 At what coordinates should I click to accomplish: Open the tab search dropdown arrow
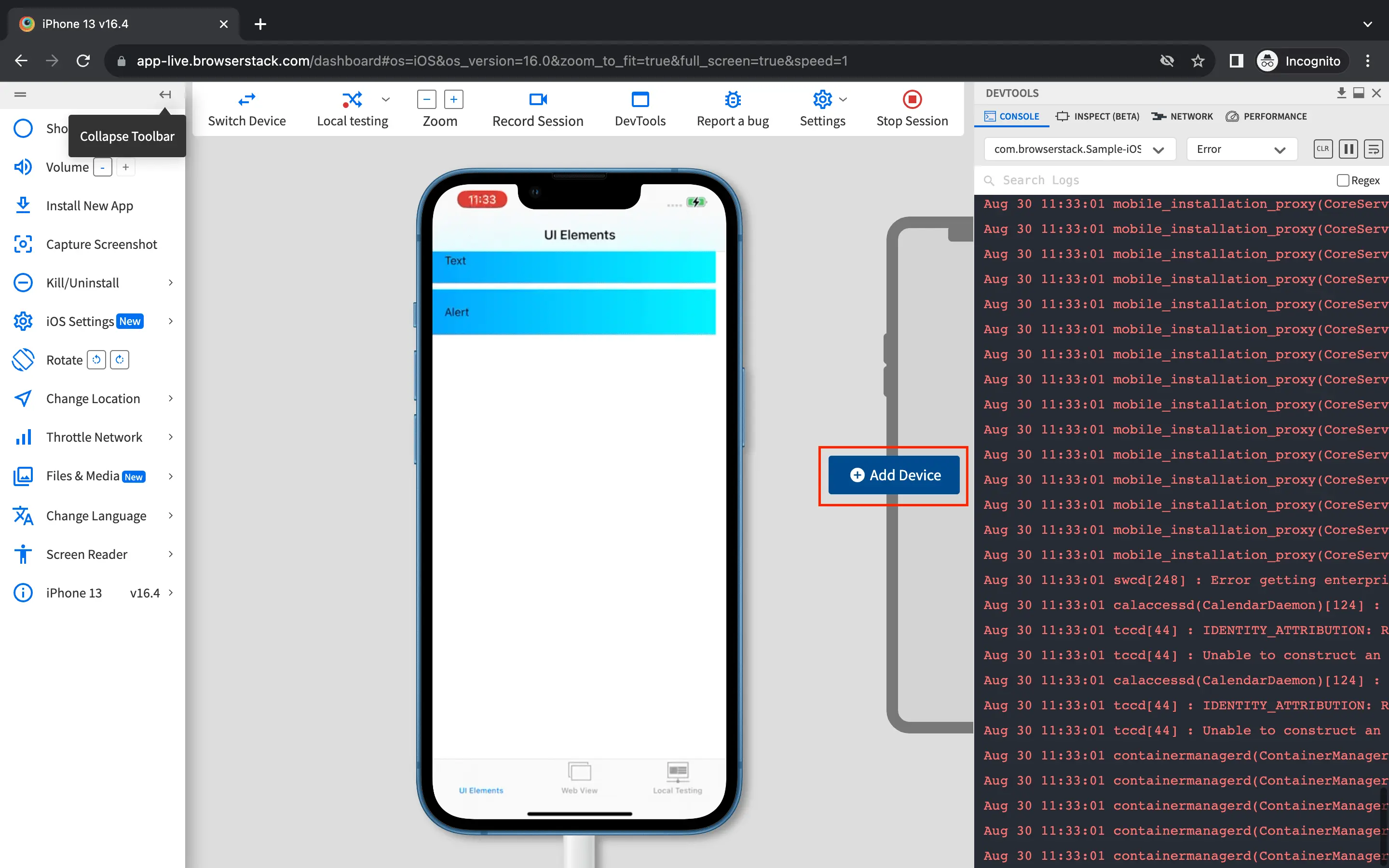point(1368,24)
